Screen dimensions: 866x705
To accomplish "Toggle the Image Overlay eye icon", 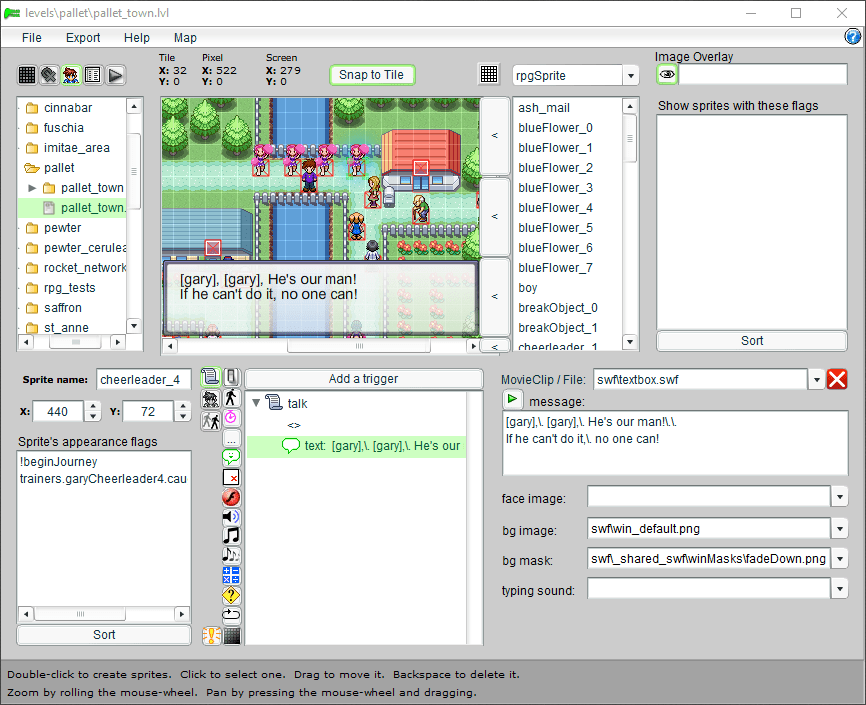I will pos(667,74).
